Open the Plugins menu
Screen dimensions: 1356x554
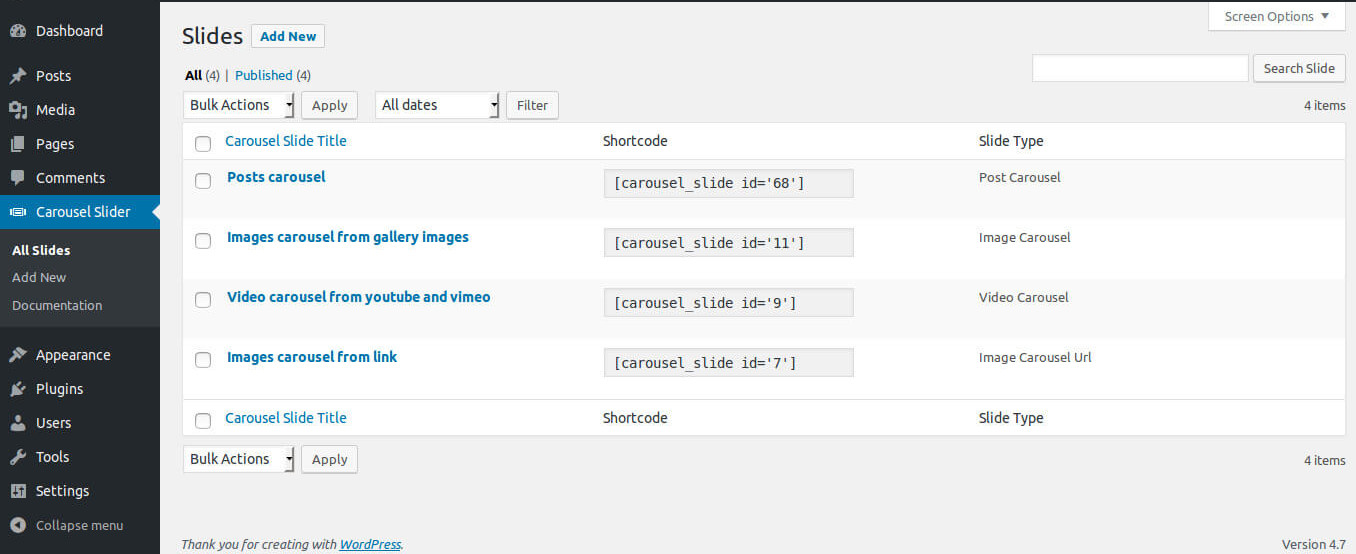tap(80, 389)
